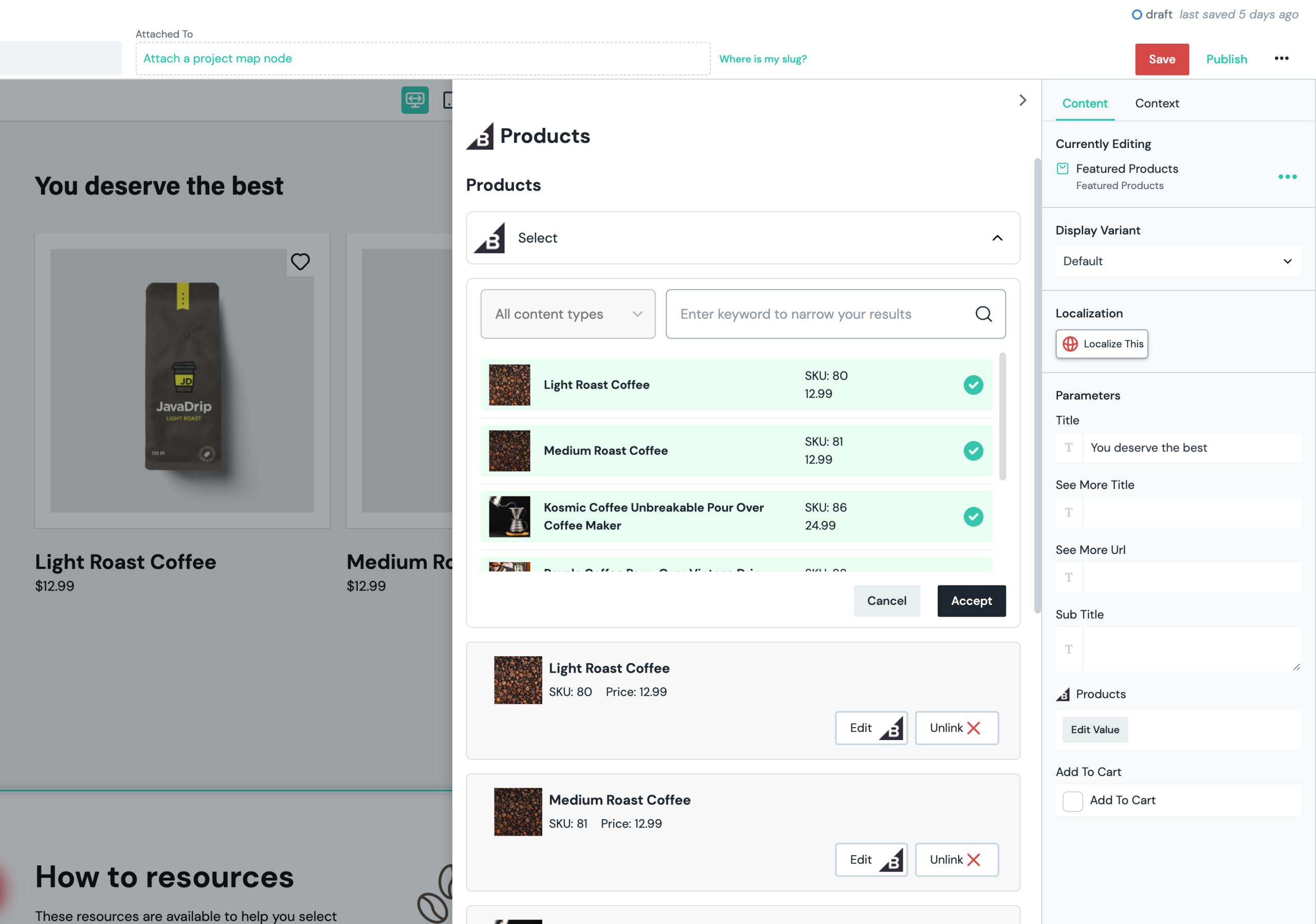Deselect Kosmic Coffee Unbreakable Pour Over checkmark
The height and width of the screenshot is (924, 1316).
tap(973, 516)
